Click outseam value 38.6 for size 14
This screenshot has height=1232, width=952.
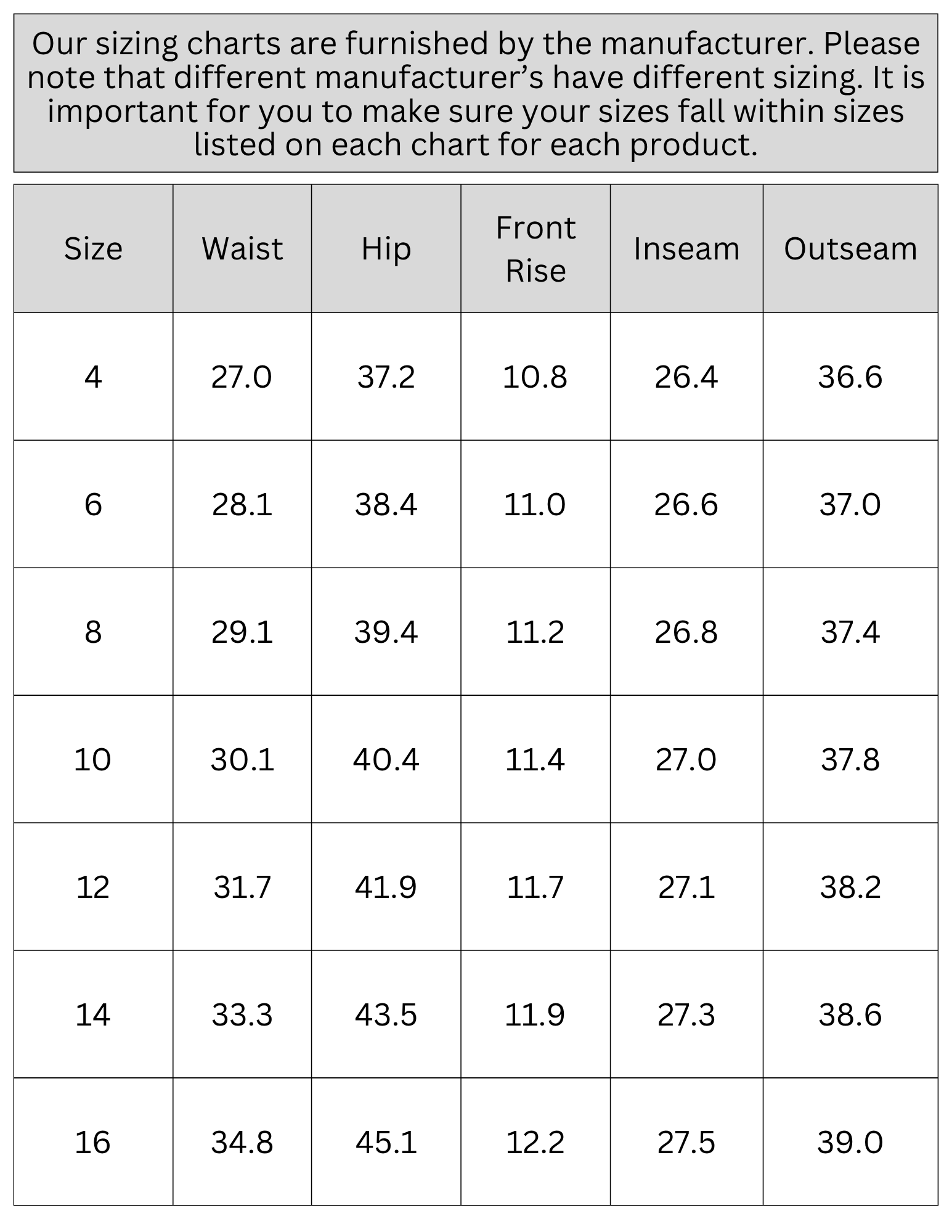[x=850, y=1015]
